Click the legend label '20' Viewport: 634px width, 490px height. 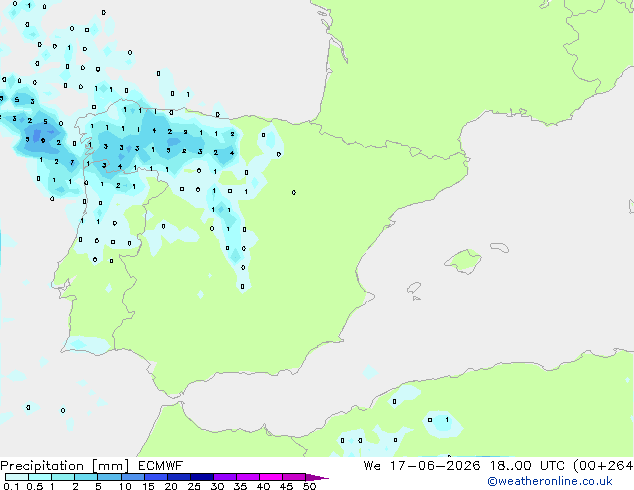tap(171, 486)
